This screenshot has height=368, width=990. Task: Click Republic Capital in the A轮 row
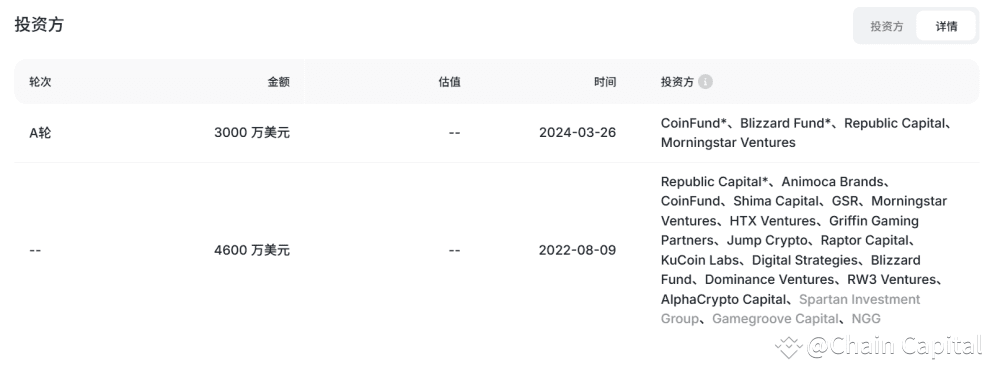pyautogui.click(x=894, y=123)
